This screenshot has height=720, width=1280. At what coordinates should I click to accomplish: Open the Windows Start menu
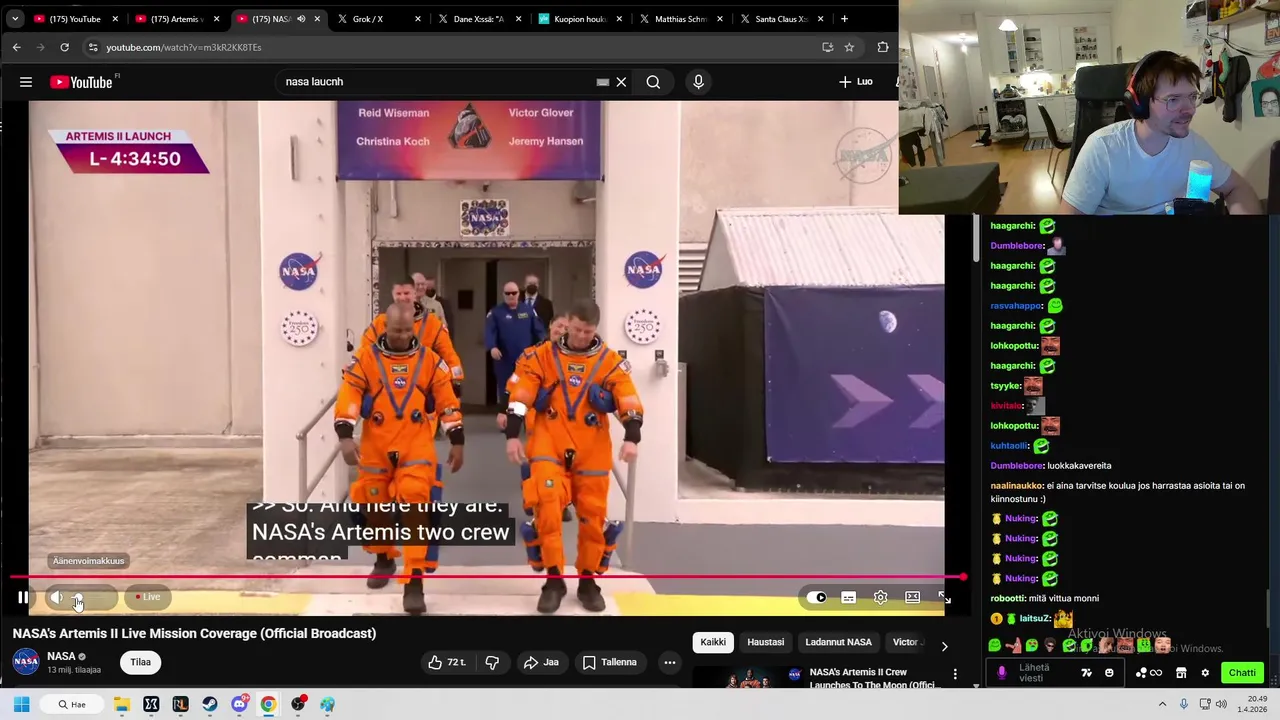[21, 704]
